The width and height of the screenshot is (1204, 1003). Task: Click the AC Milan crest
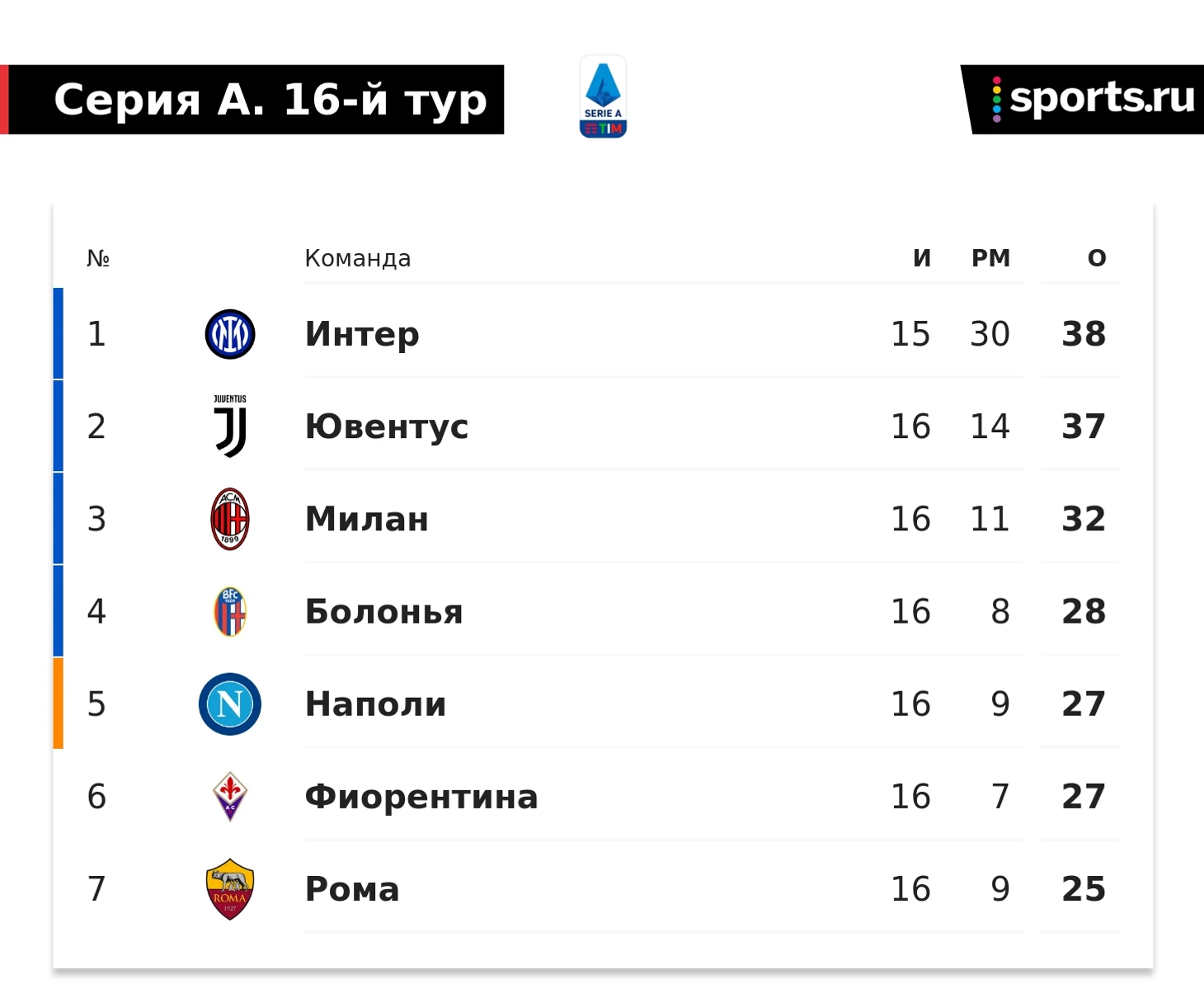tap(230, 519)
